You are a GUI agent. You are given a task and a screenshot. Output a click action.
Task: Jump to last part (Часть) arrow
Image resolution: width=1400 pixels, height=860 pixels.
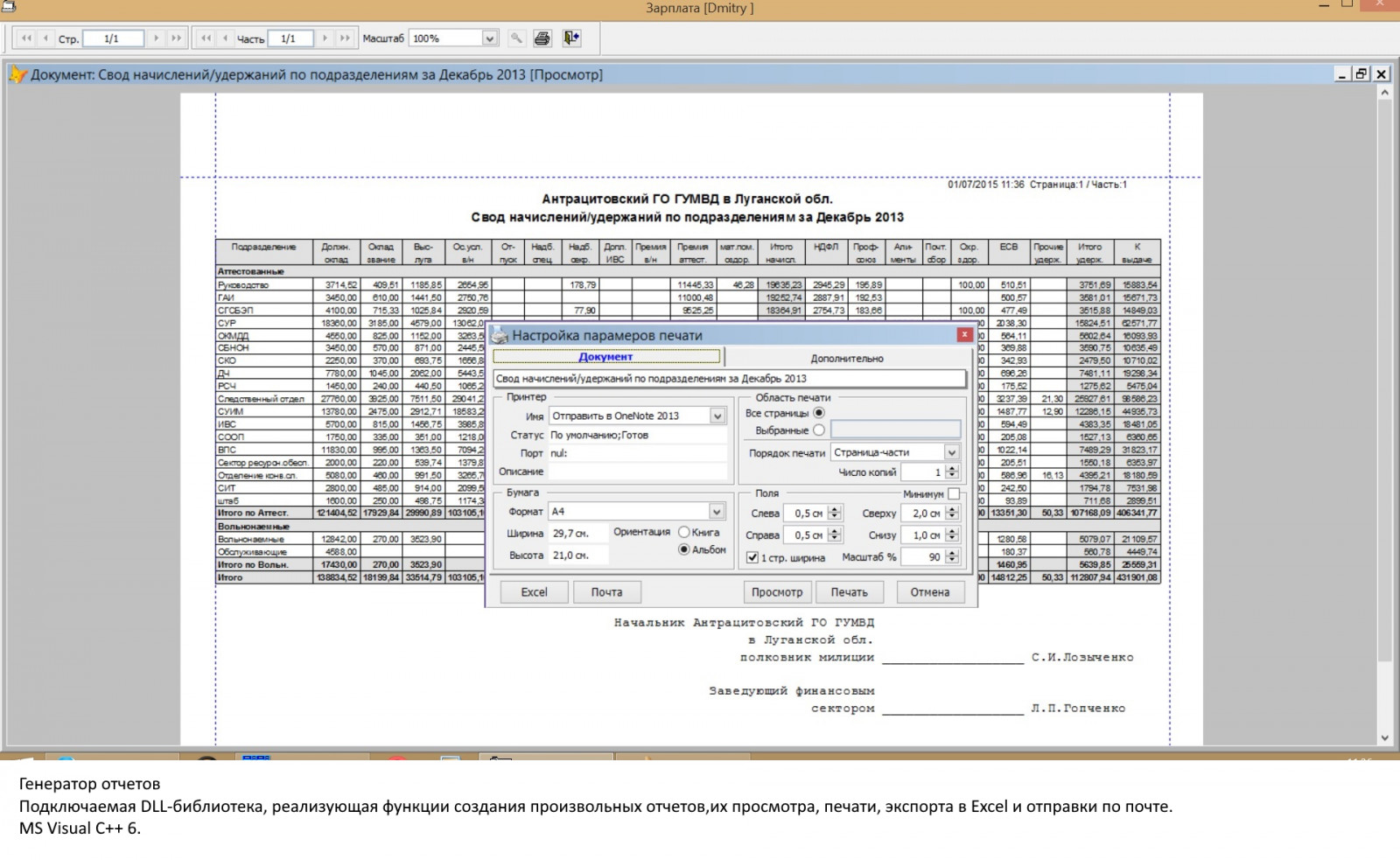coord(345,38)
